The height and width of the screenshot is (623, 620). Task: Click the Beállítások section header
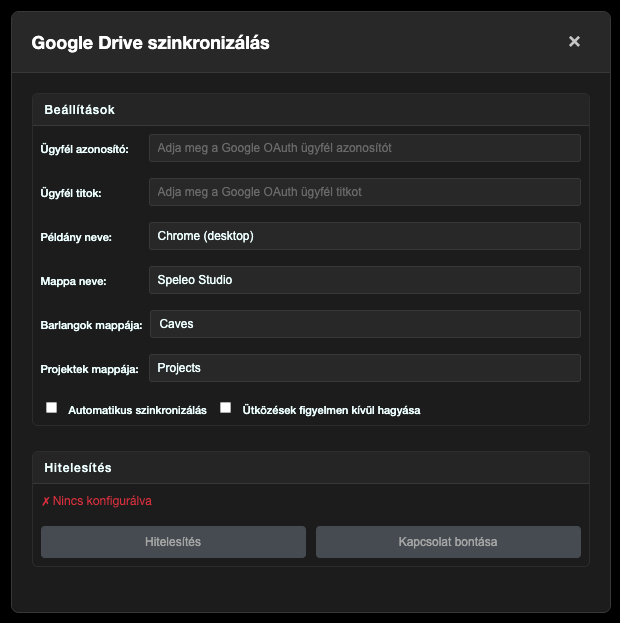pos(79,109)
